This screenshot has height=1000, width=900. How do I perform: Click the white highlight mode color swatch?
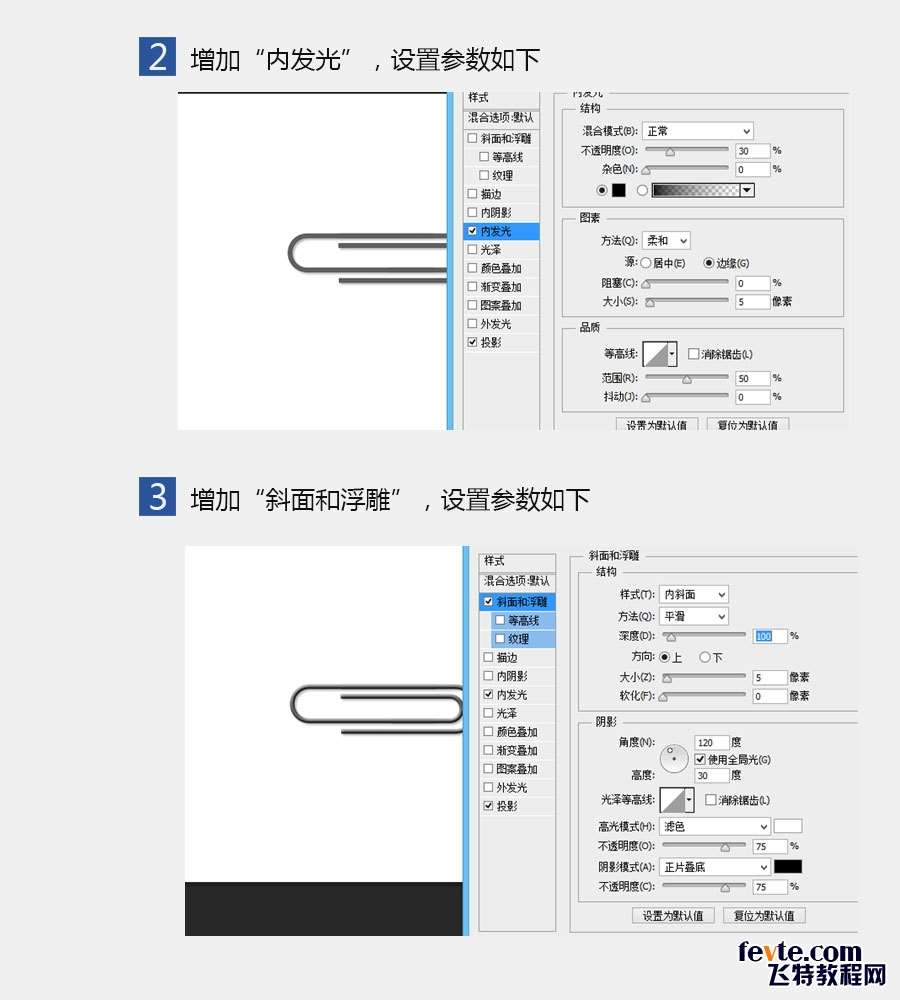pyautogui.click(x=788, y=827)
